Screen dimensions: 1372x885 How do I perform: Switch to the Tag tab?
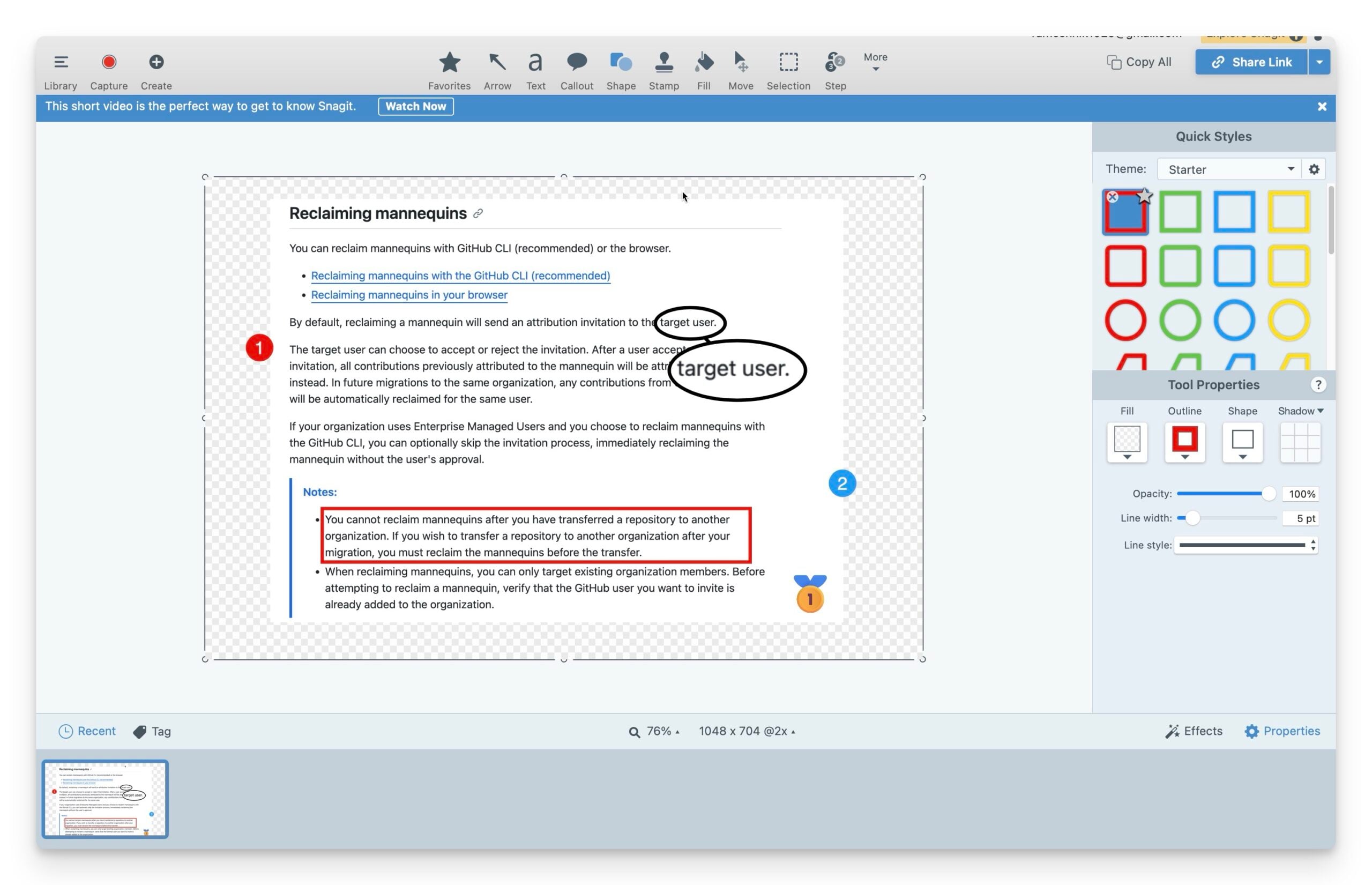[x=151, y=731]
